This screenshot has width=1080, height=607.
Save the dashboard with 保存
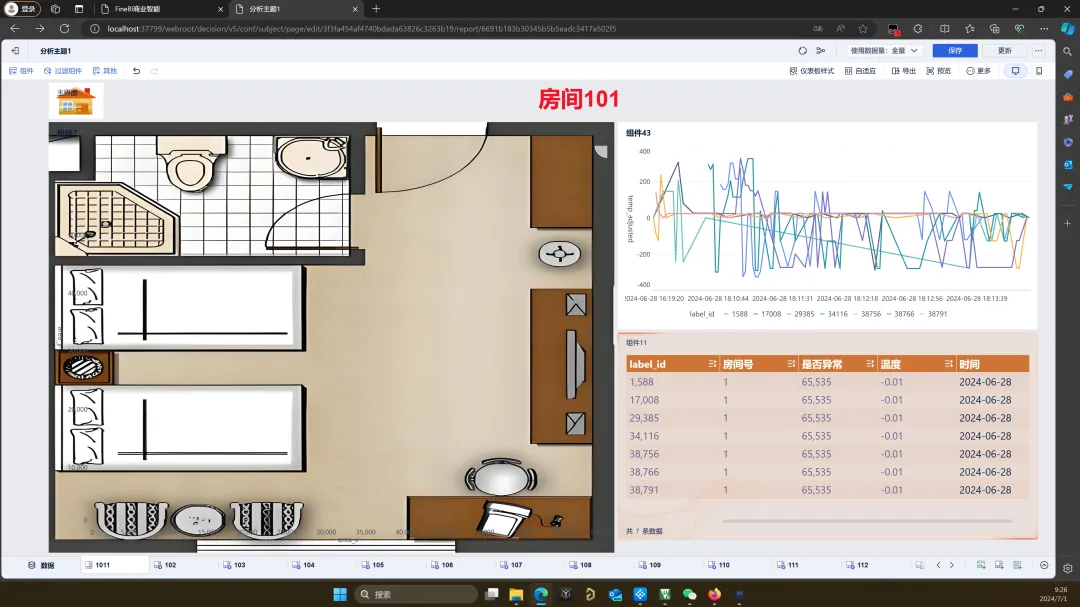pyautogui.click(x=955, y=51)
